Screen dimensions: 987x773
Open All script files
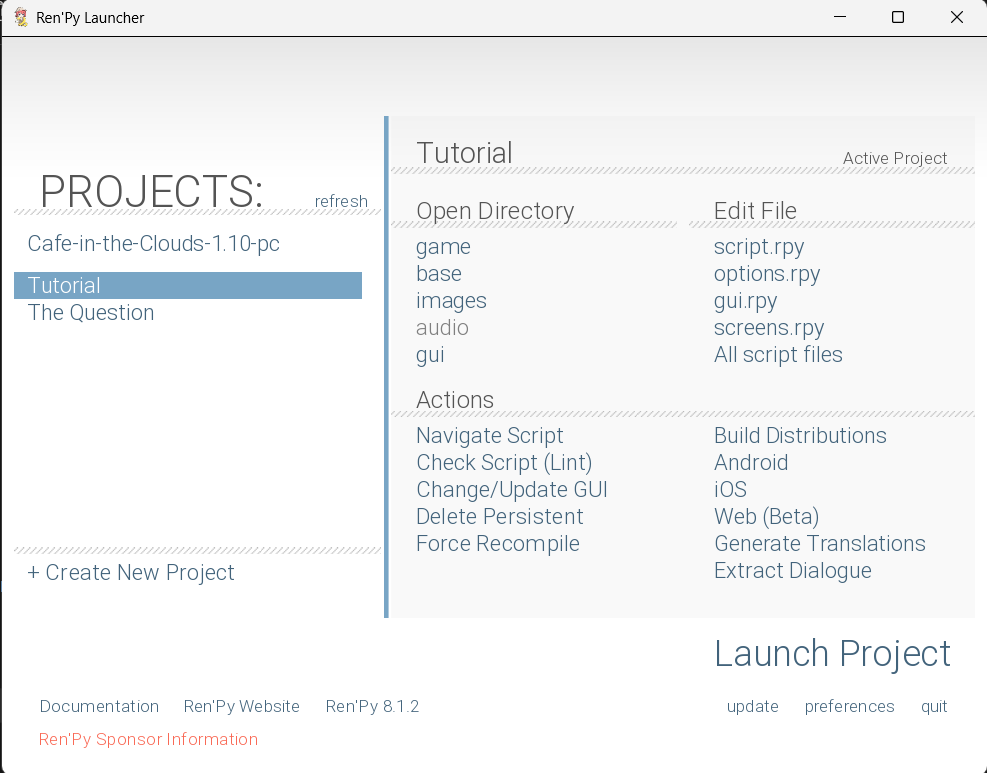[778, 355]
